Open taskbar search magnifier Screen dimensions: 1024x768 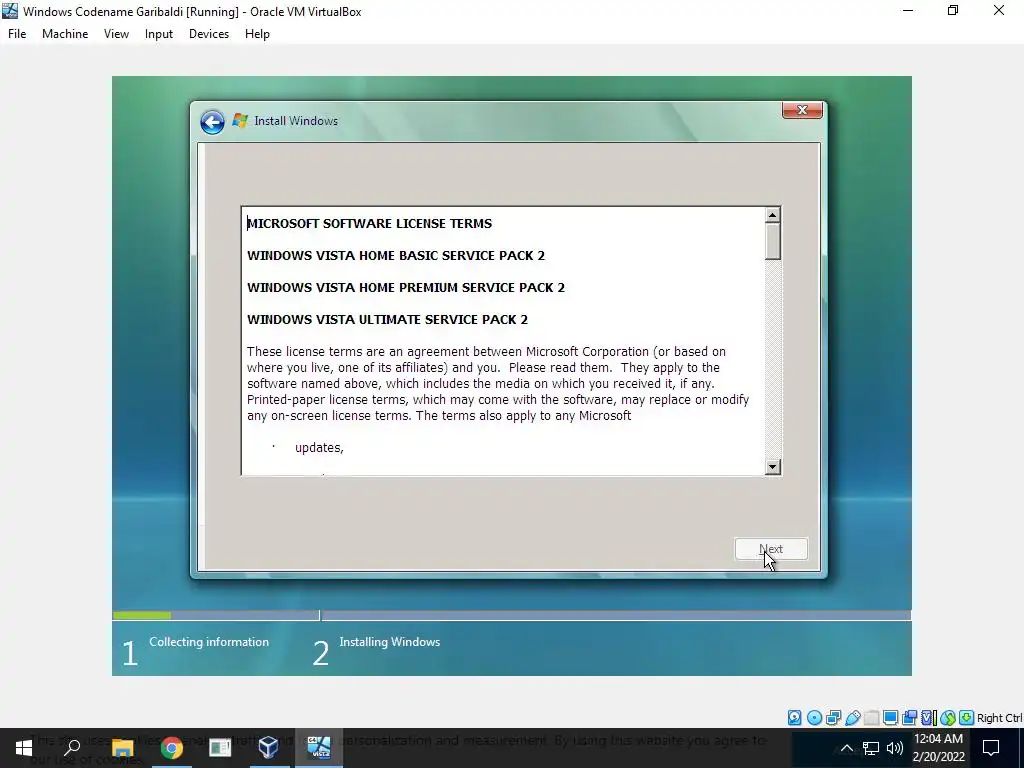tap(72, 748)
